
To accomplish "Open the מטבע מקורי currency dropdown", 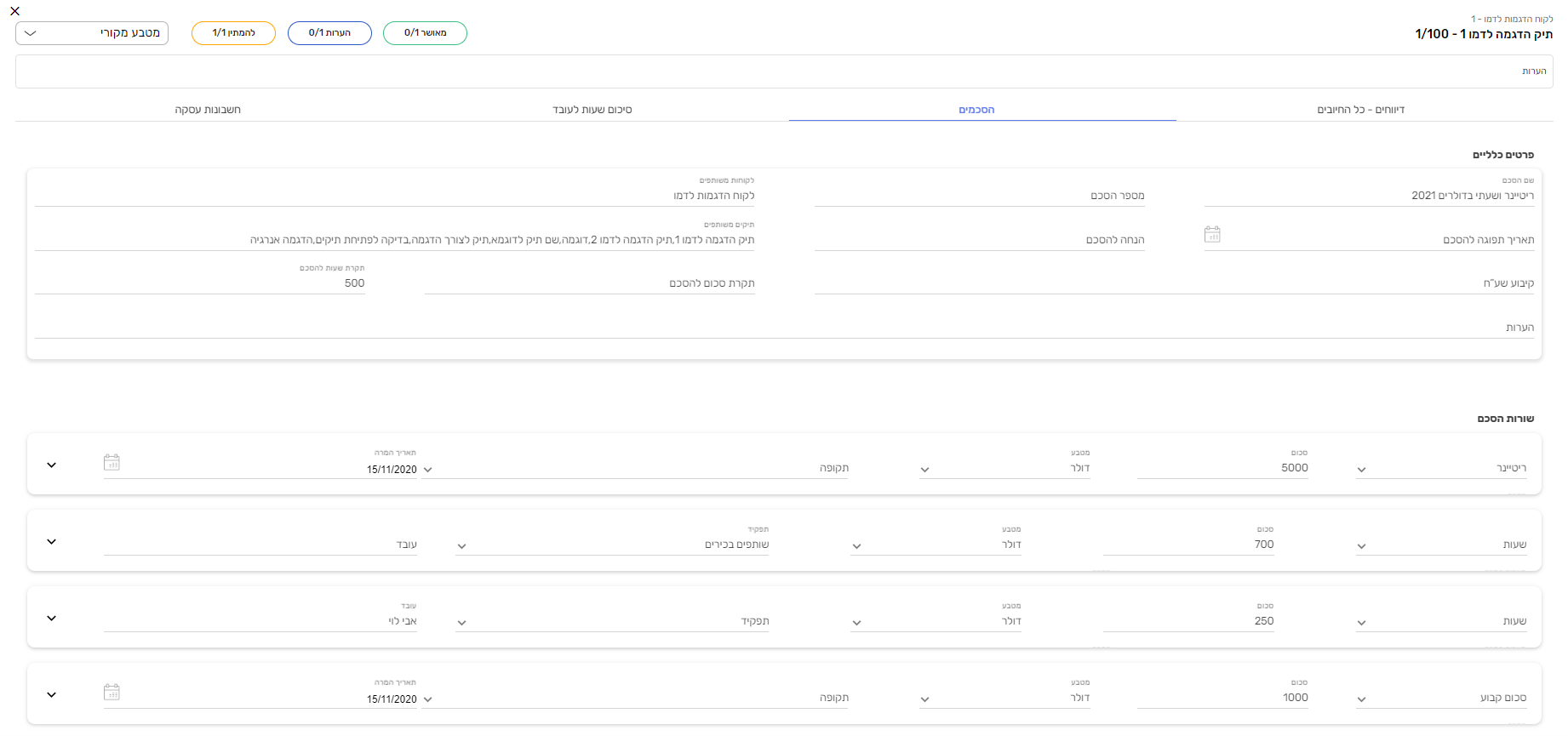I will tap(92, 33).
